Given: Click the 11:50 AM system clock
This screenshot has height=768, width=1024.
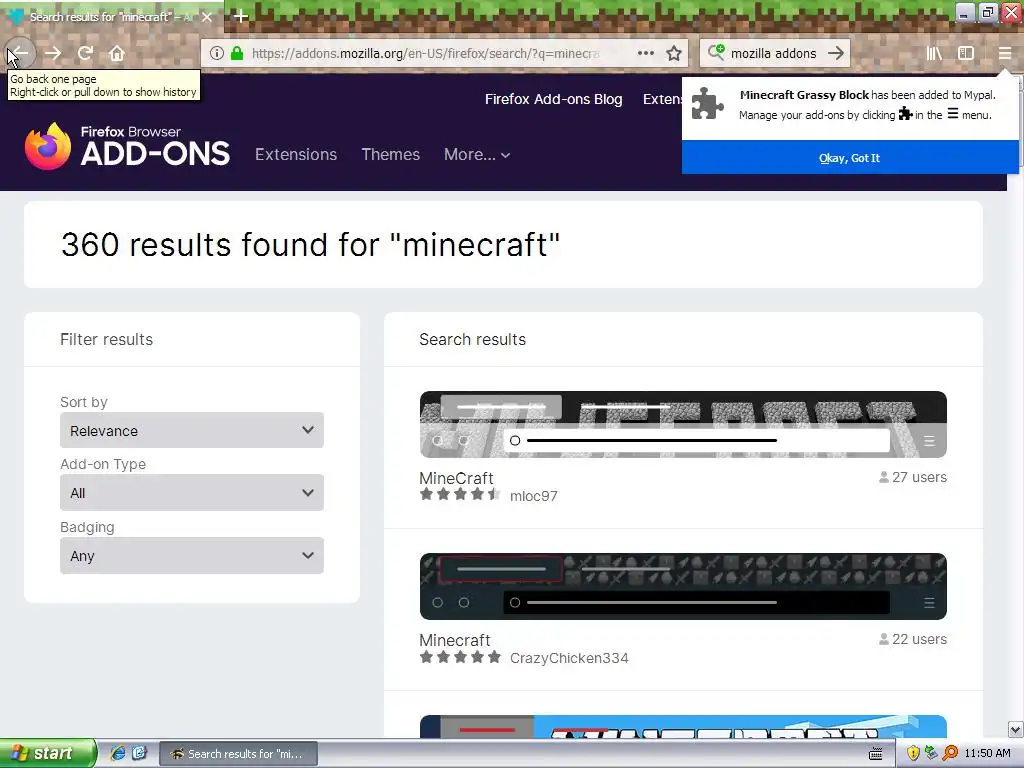Looking at the screenshot, I should (987, 754).
